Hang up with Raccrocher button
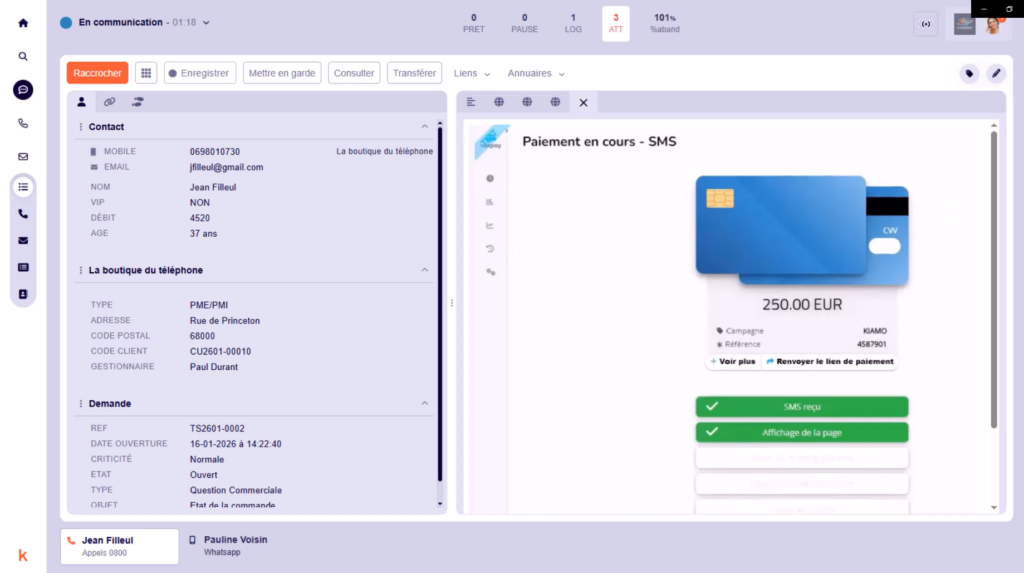1024x573 pixels. (x=97, y=73)
